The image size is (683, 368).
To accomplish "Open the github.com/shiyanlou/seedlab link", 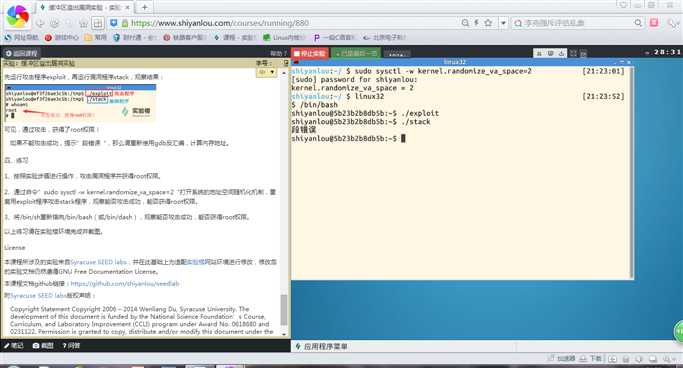I will point(125,284).
